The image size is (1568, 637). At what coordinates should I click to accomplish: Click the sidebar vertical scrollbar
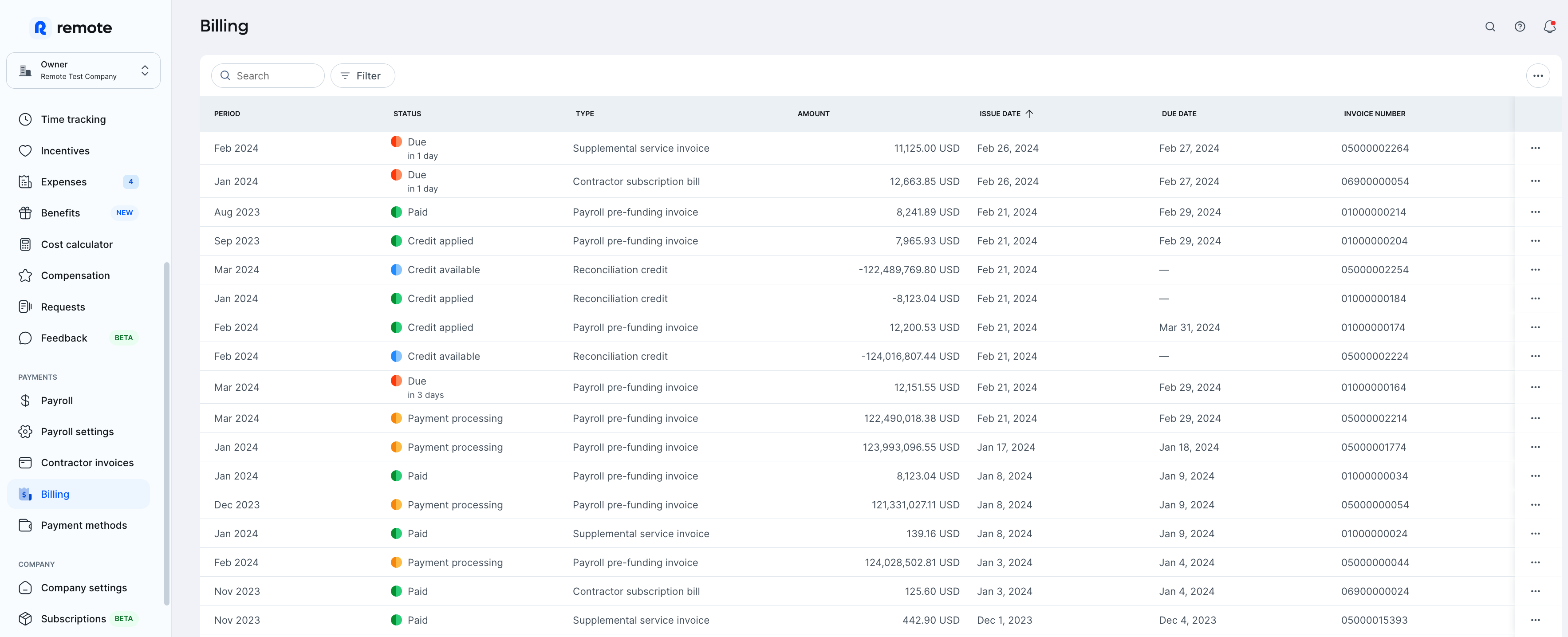pos(166,434)
